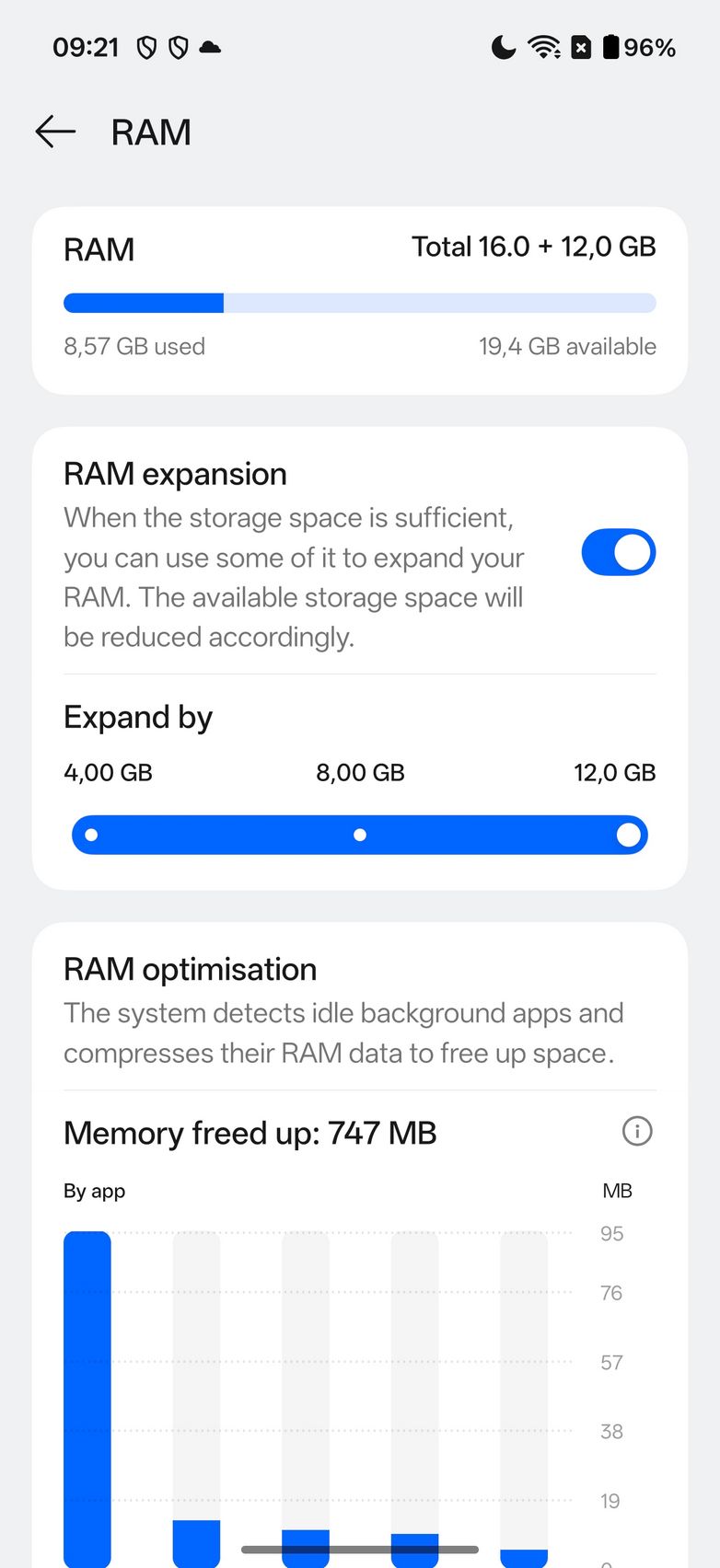Tap the bottom navigation gesture handle
Image resolution: width=720 pixels, height=1568 pixels.
point(360,1550)
